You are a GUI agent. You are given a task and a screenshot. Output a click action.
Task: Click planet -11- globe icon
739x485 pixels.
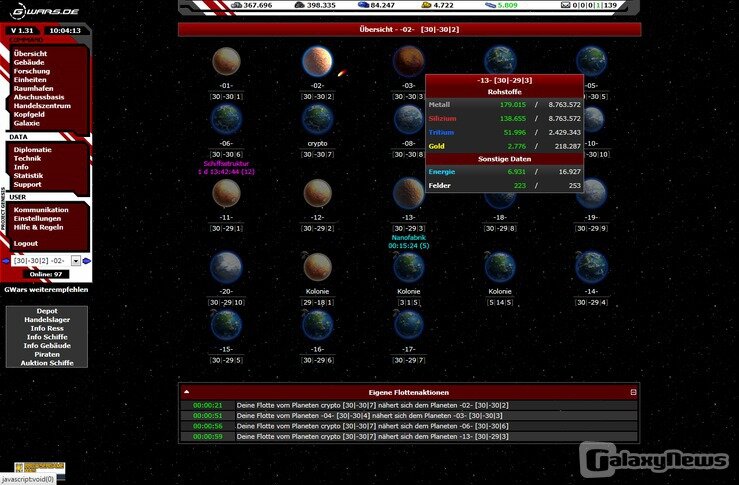226,193
